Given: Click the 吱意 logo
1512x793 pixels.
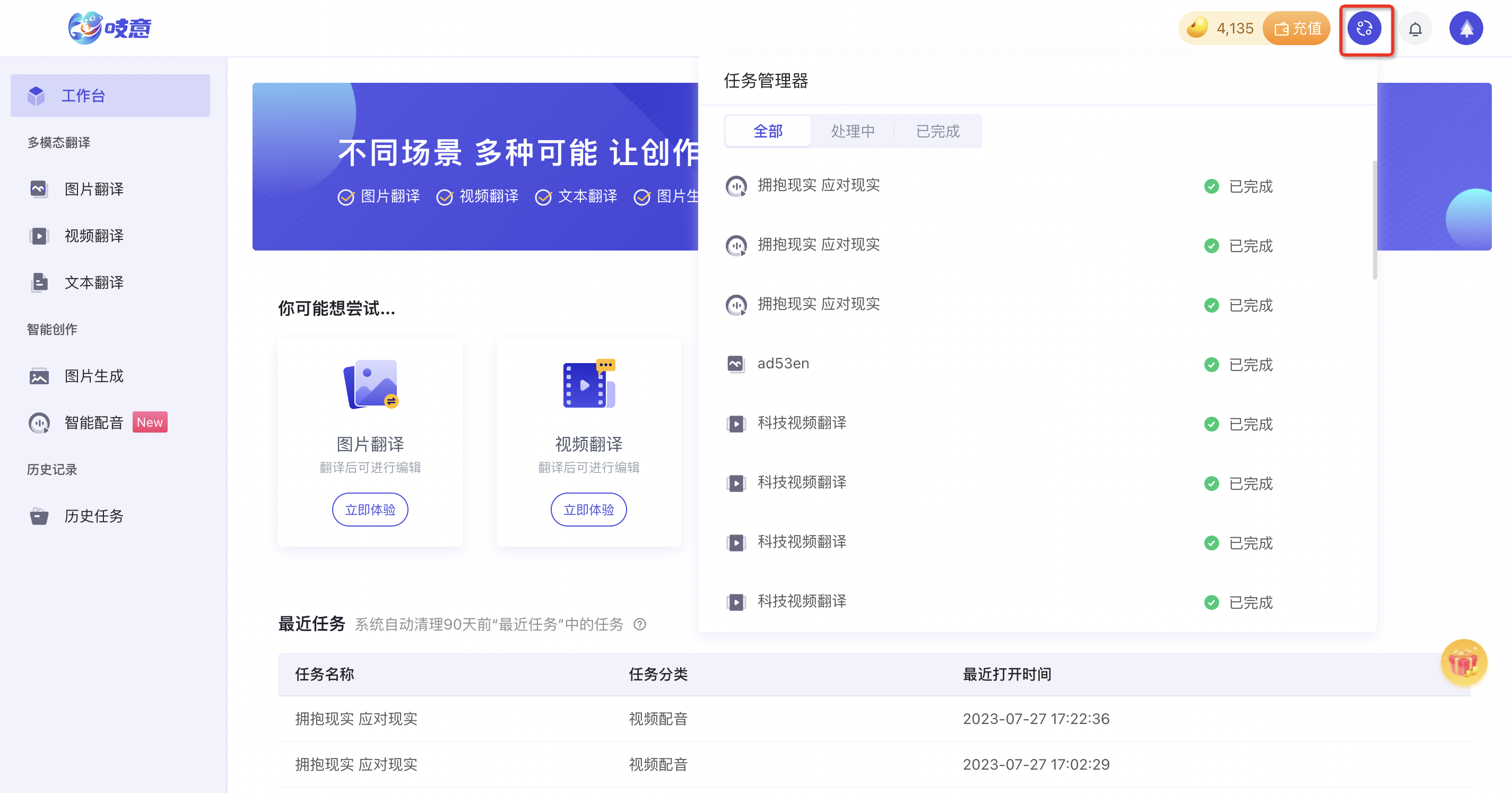Looking at the screenshot, I should pyautogui.click(x=110, y=28).
